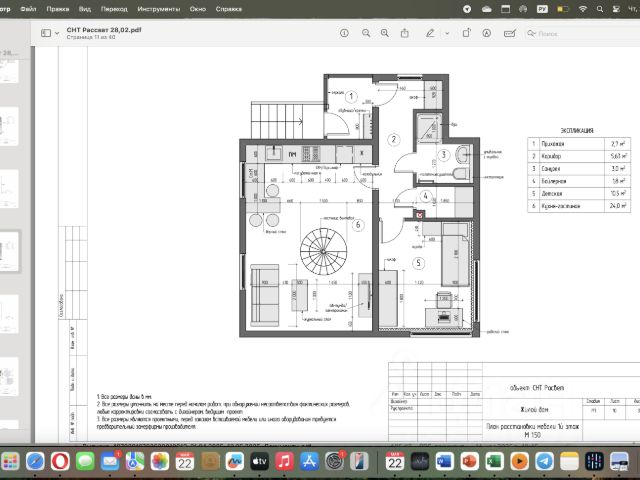Click the Прихожая row in the legend table
This screenshot has width=640, height=480.
click(579, 144)
